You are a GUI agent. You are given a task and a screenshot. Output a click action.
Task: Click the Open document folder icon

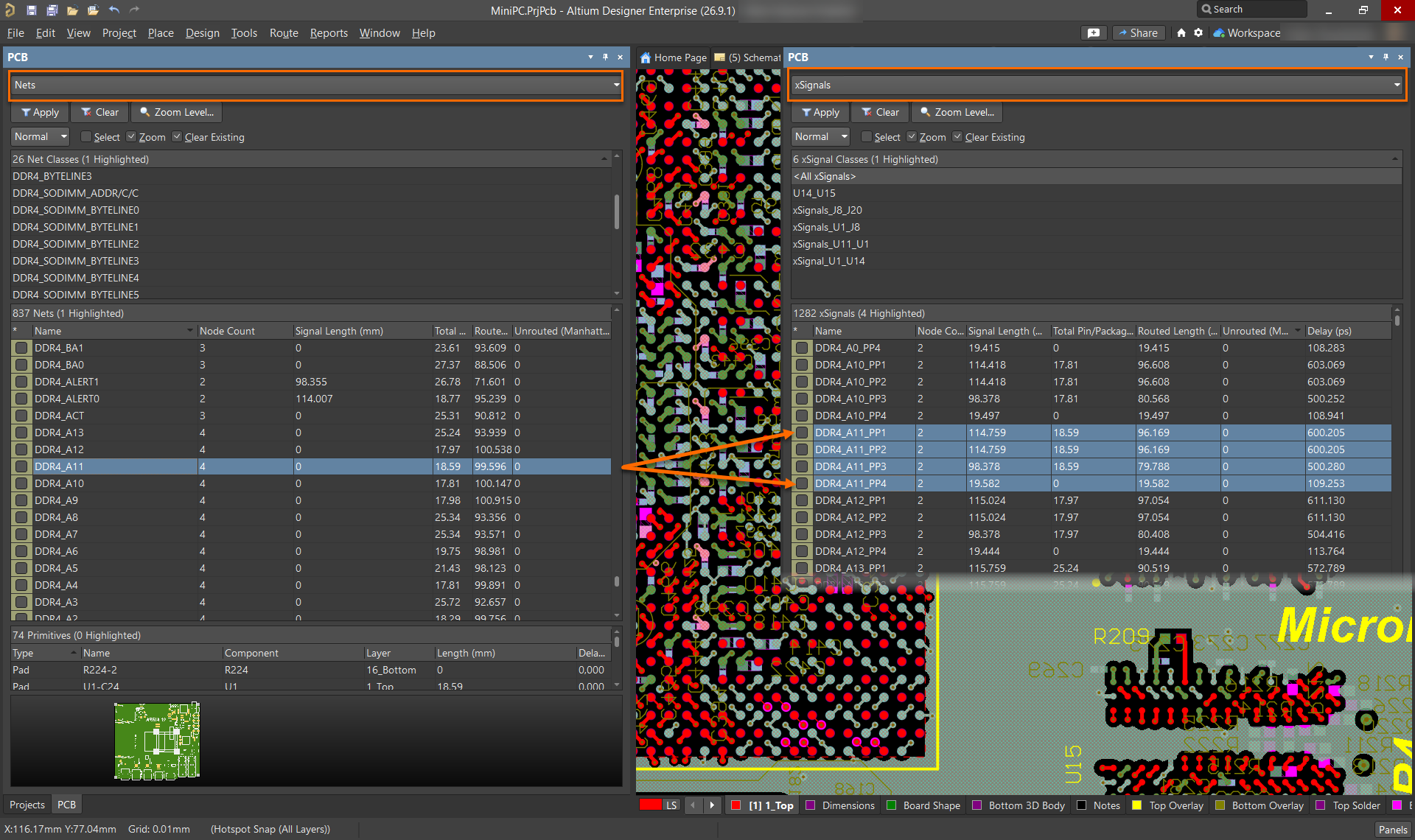pos(72,10)
